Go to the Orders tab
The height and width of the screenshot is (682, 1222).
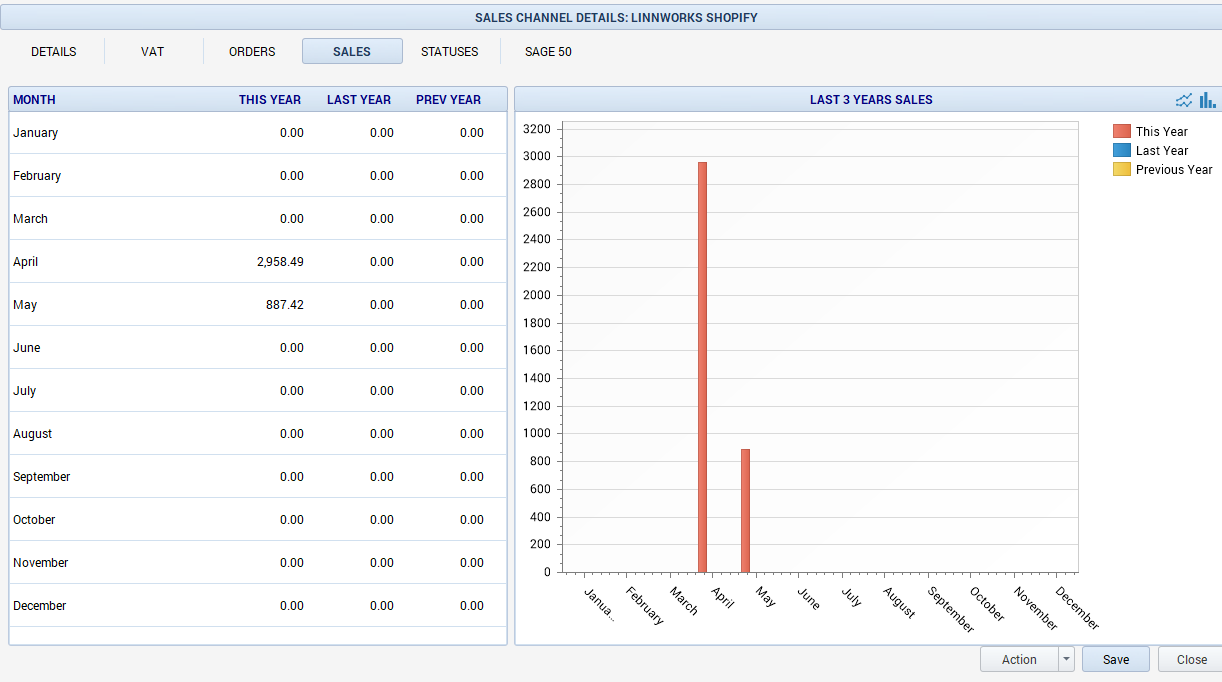point(252,52)
